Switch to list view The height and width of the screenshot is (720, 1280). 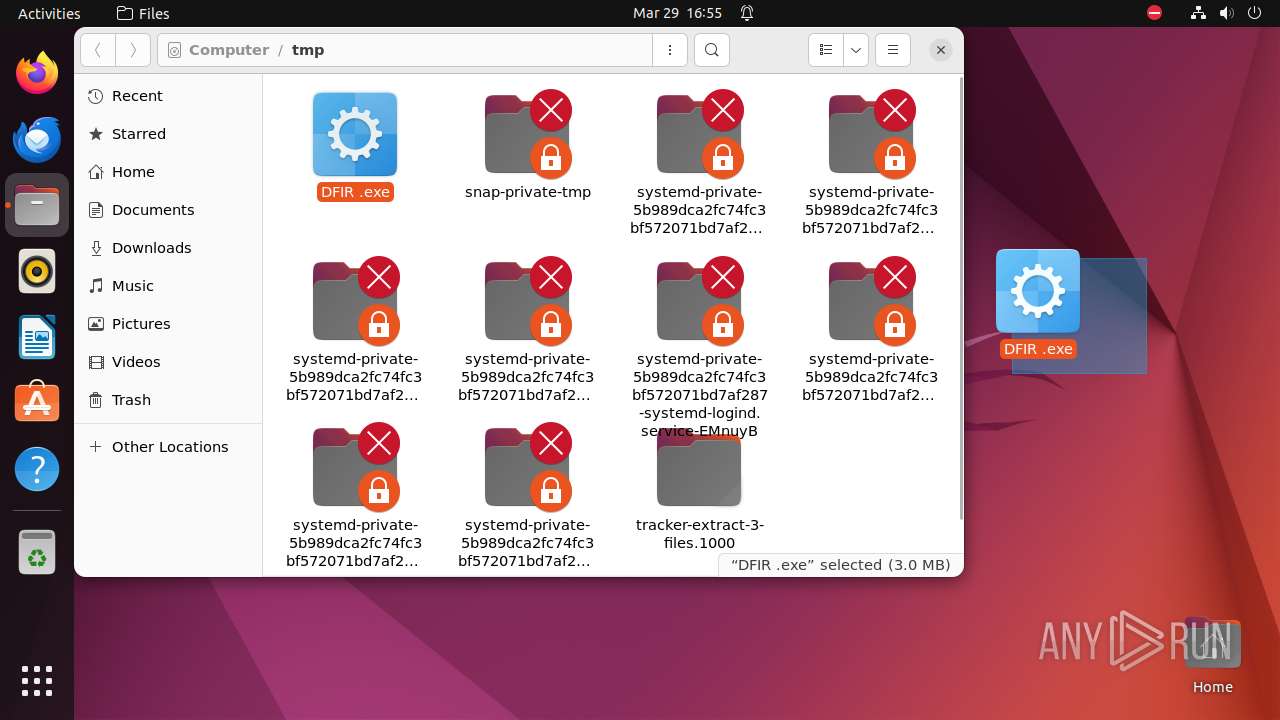coord(825,50)
